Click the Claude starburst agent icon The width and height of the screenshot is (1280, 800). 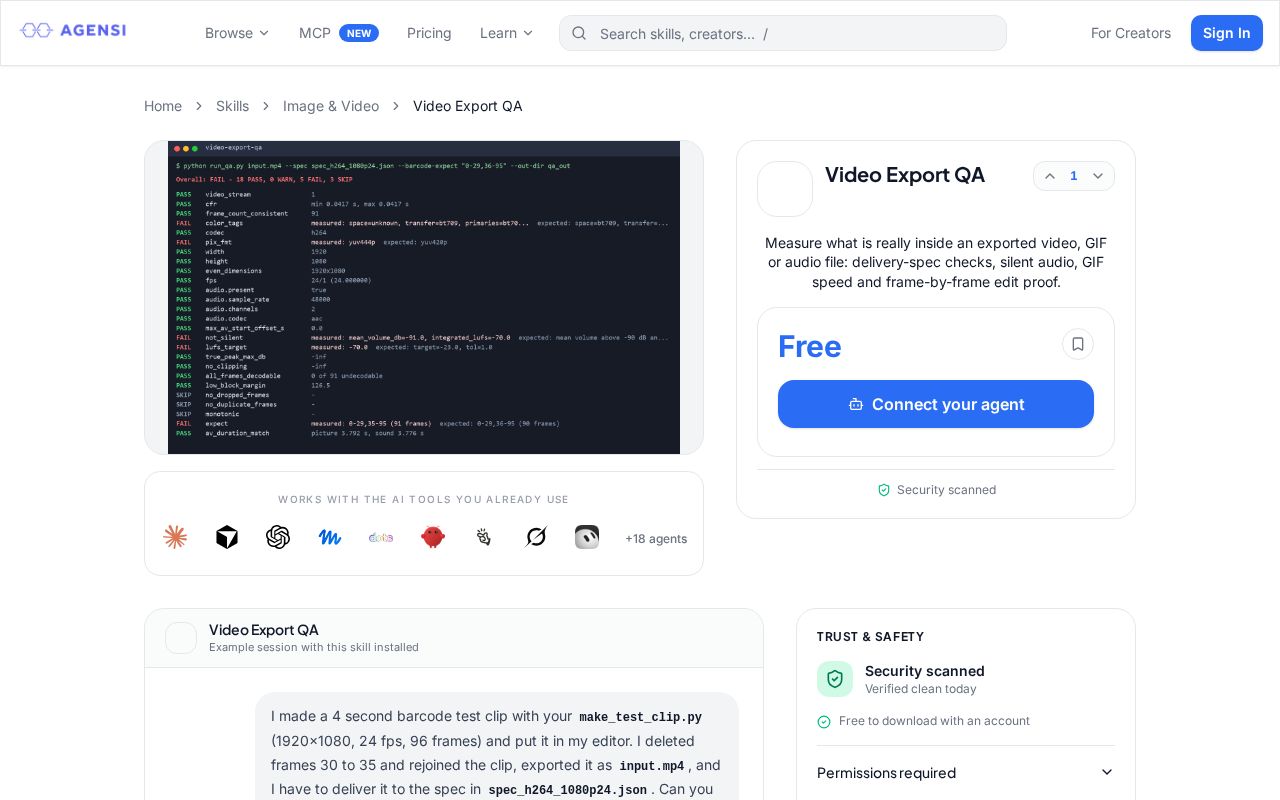(175, 537)
